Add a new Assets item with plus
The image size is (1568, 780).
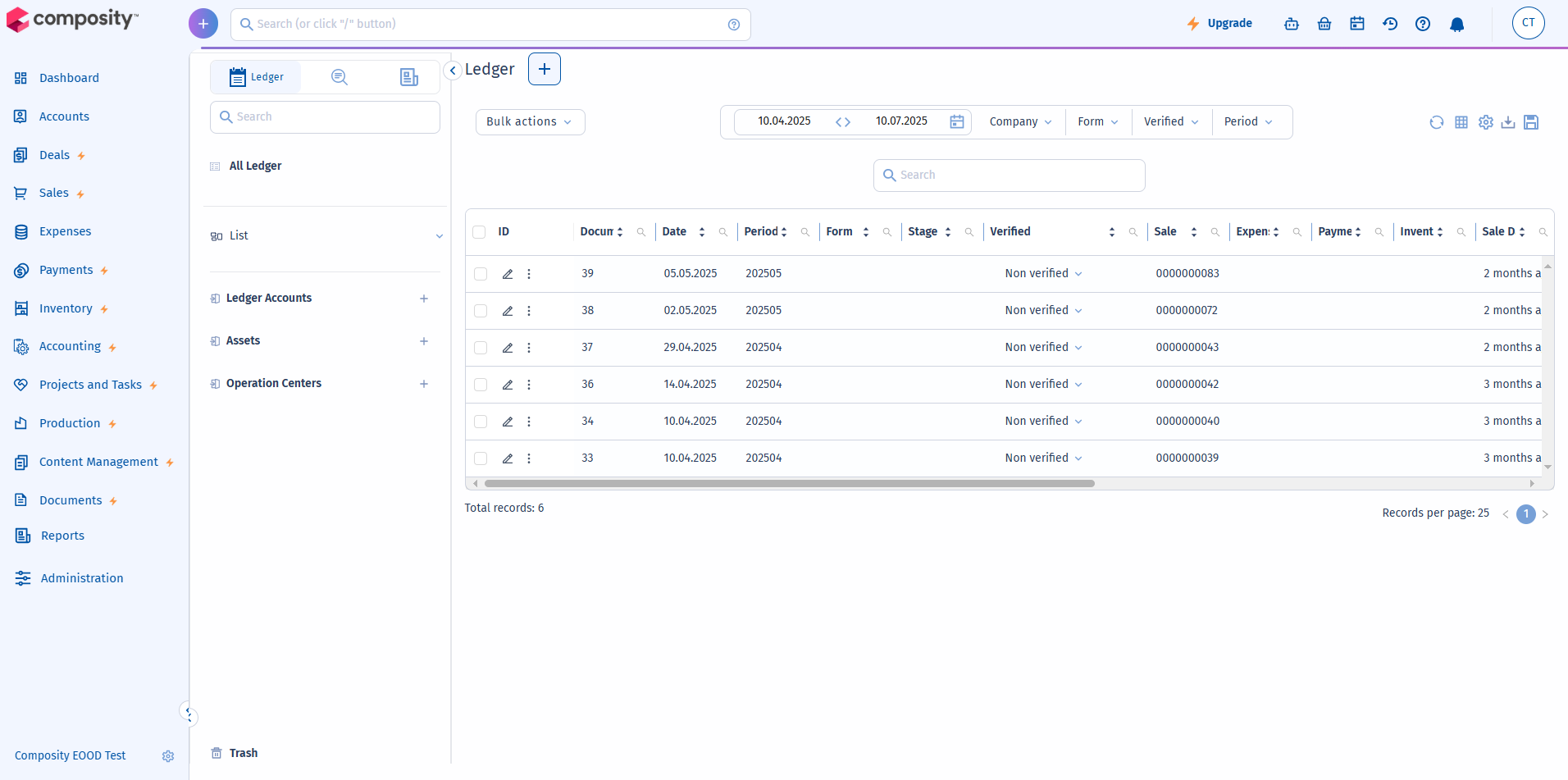(x=424, y=341)
